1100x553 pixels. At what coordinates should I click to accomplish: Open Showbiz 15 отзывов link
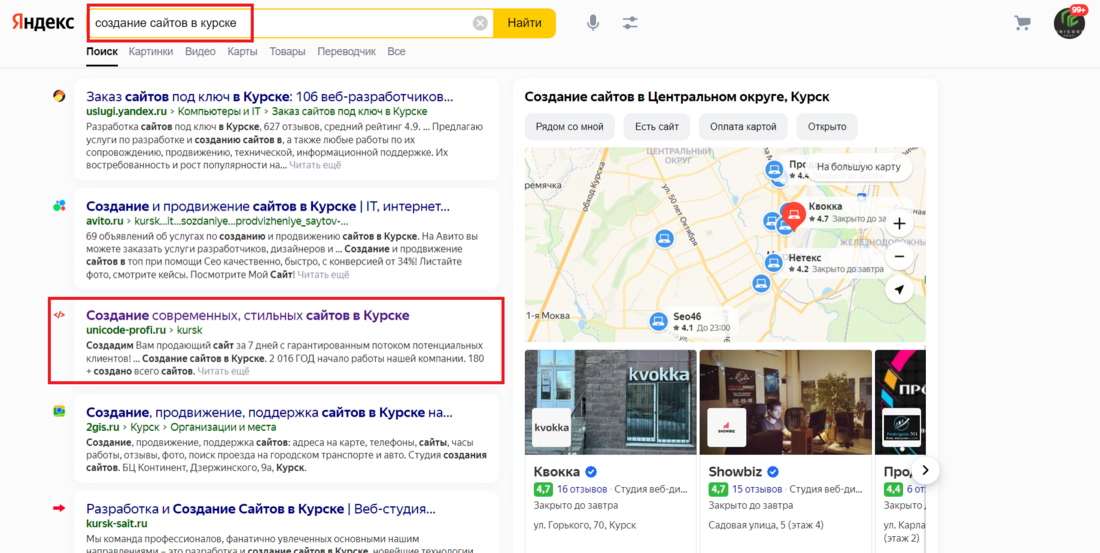757,488
